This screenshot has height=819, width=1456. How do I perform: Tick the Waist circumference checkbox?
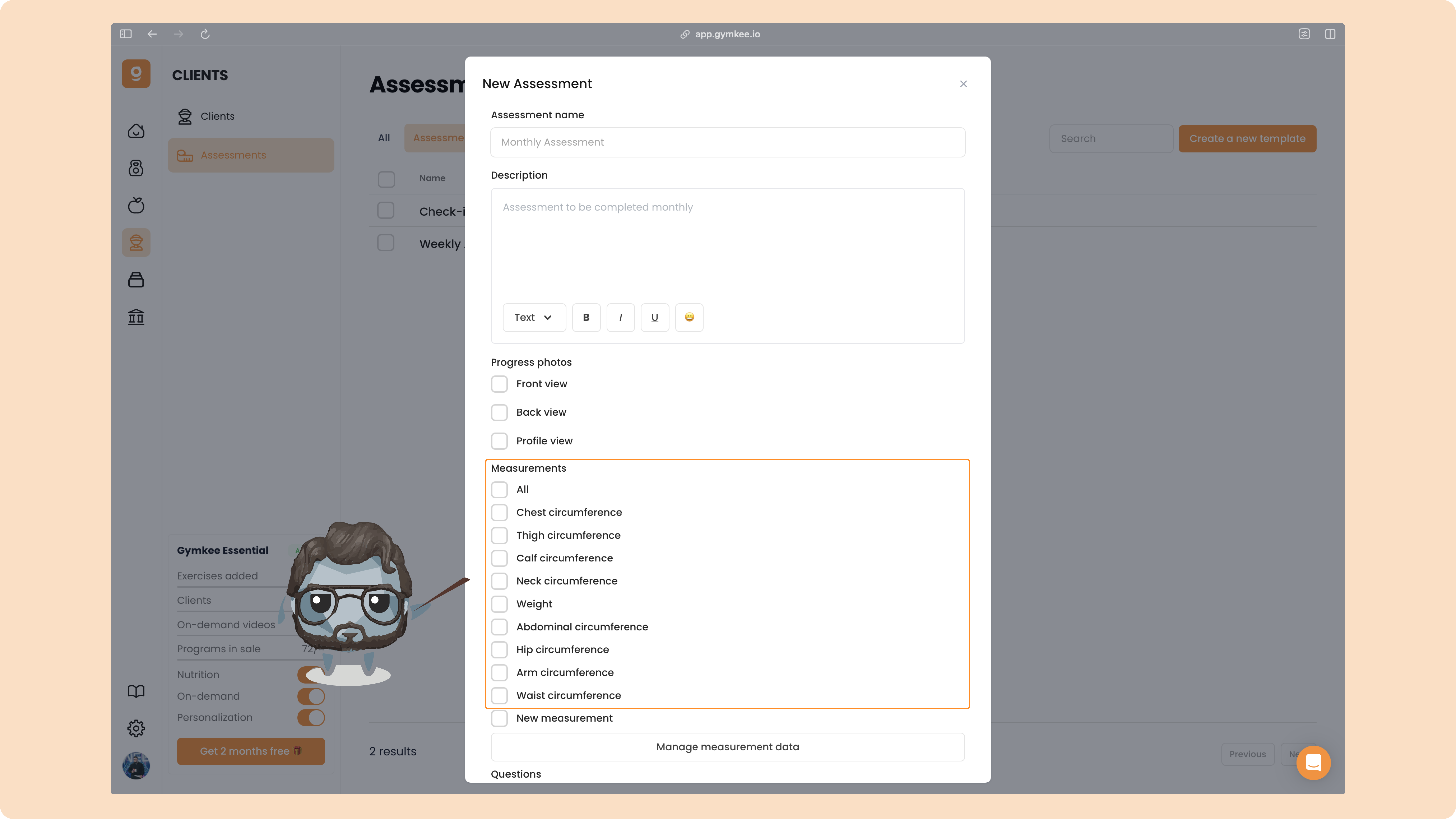coord(499,696)
